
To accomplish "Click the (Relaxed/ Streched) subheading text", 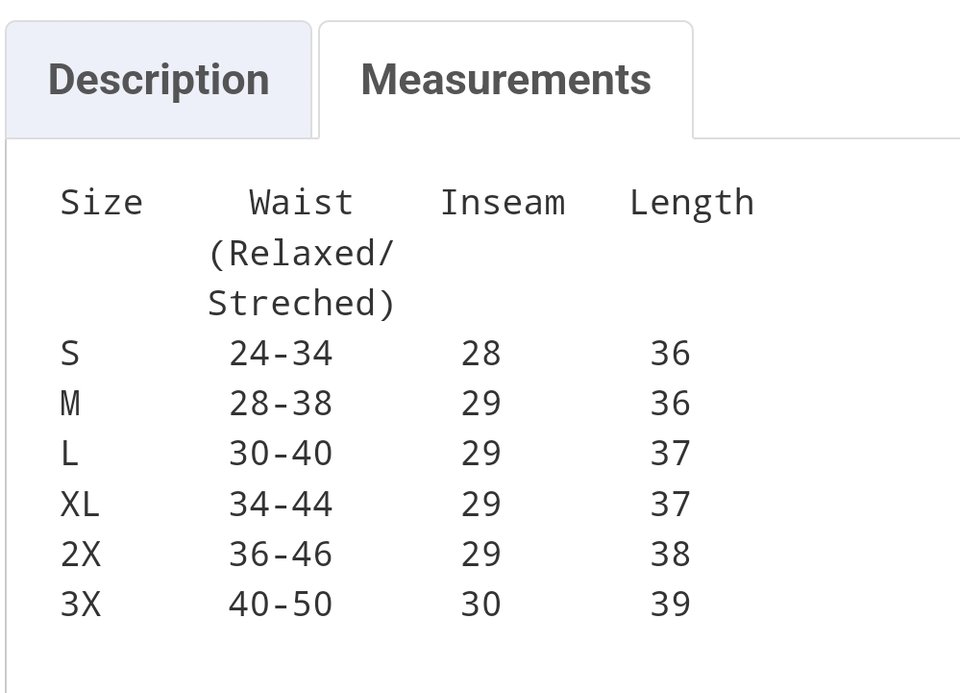I will [301, 279].
